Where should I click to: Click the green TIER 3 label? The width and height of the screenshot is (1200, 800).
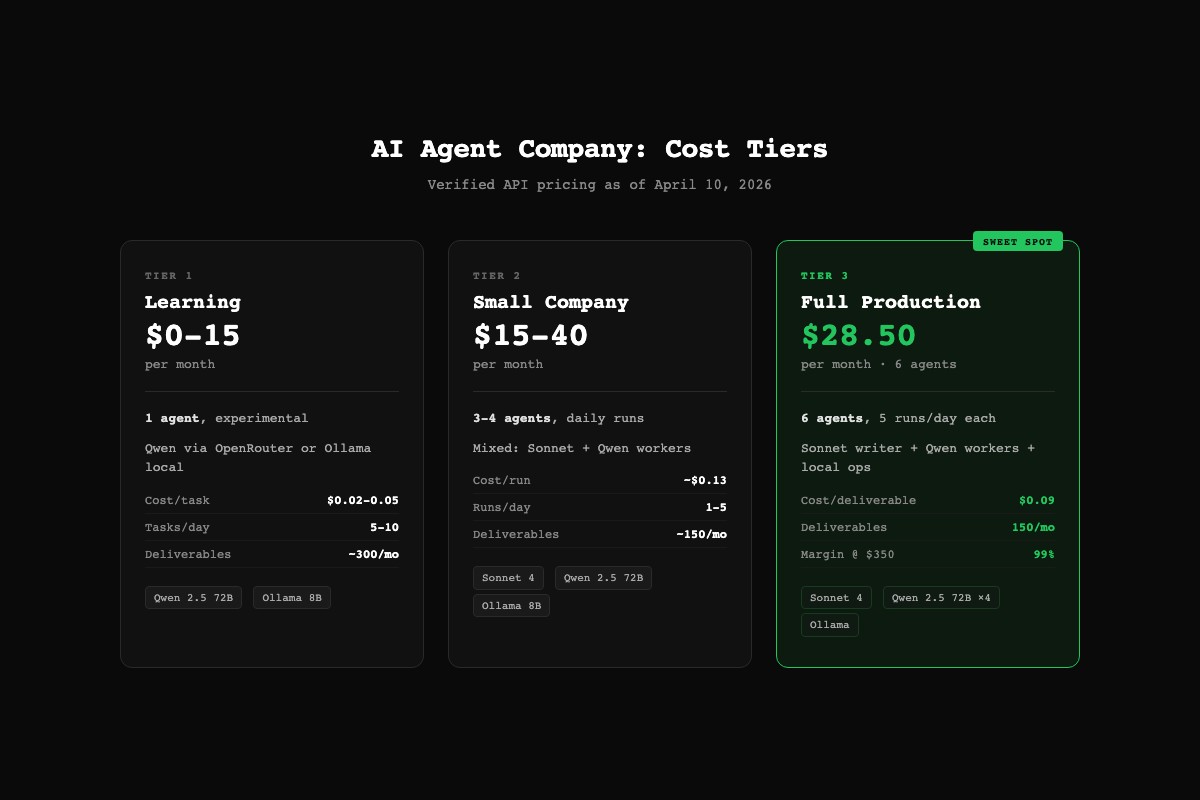(824, 276)
